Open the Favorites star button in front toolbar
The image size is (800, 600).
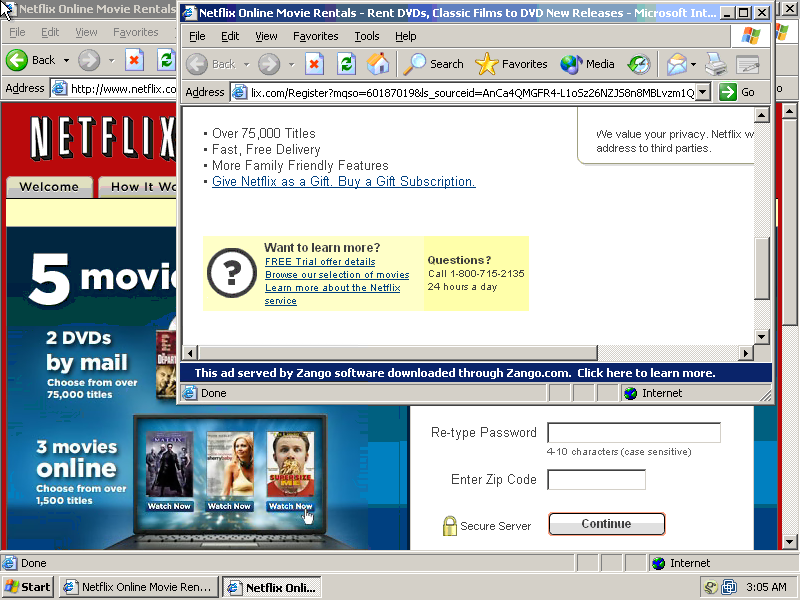[511, 64]
